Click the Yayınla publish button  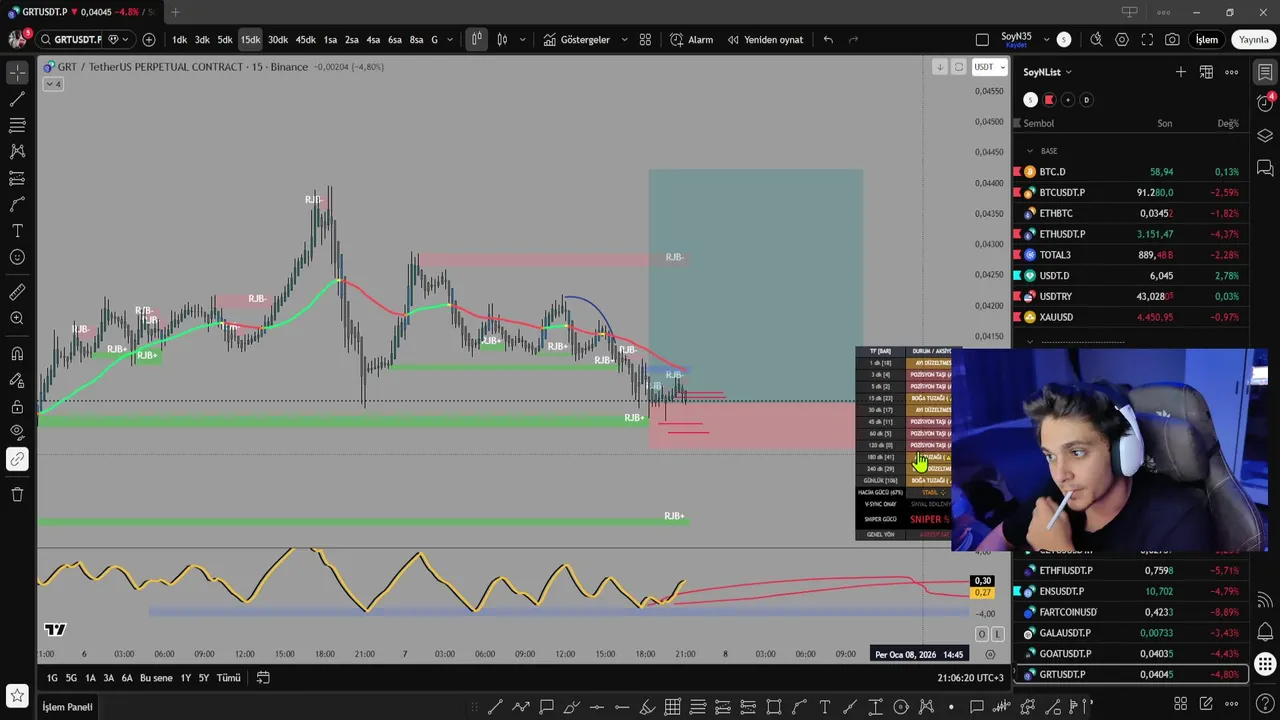tap(1253, 40)
